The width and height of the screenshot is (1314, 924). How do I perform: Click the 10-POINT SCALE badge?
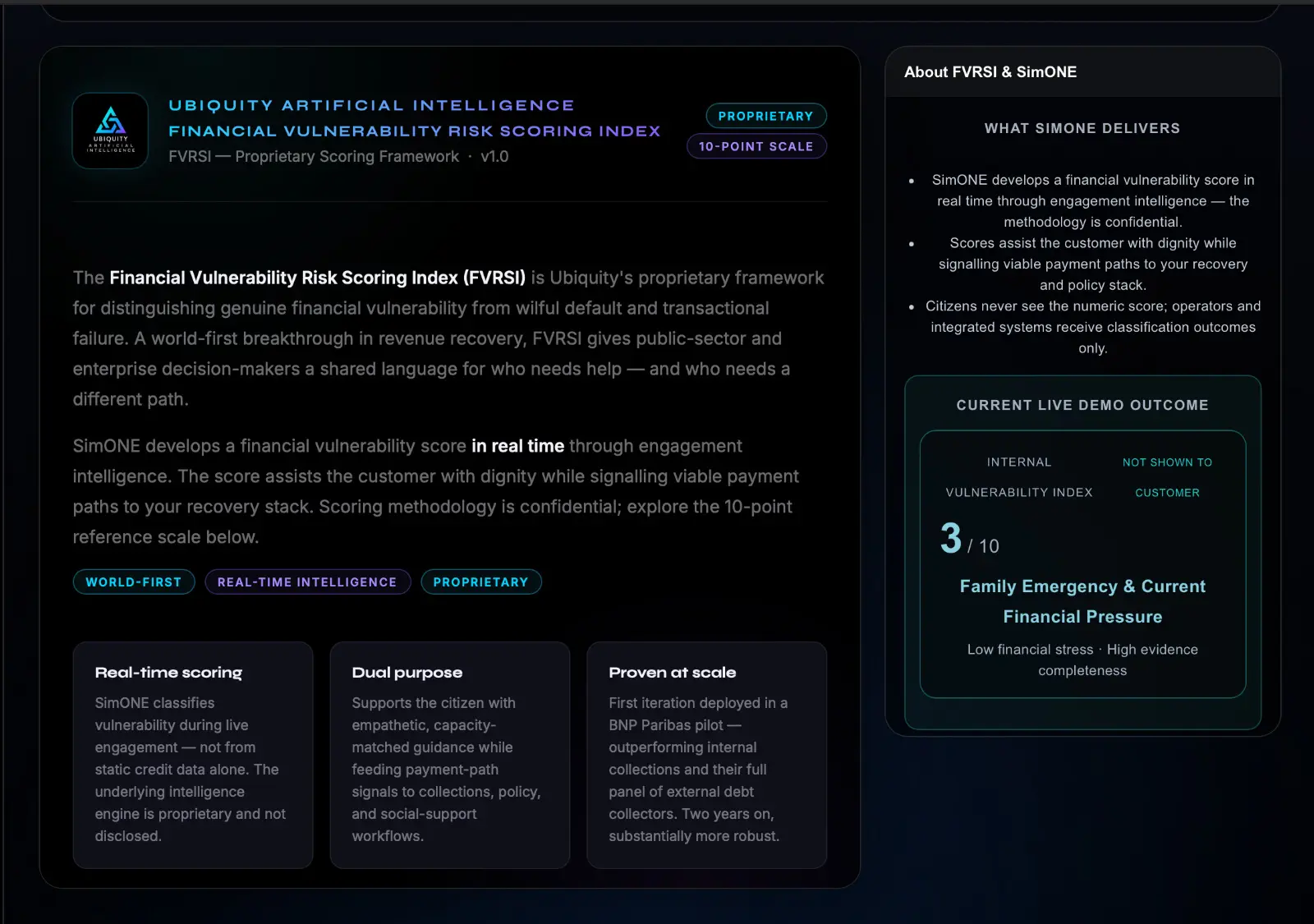[x=756, y=146]
